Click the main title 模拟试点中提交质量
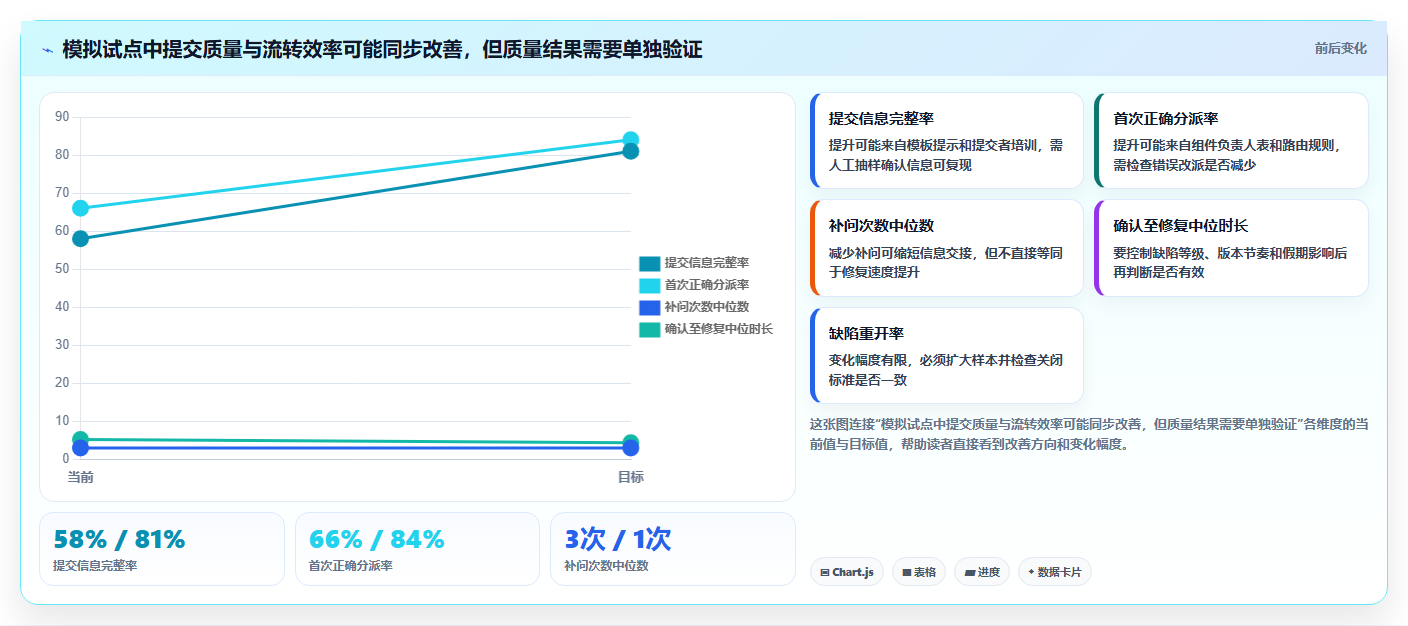 click(x=382, y=49)
